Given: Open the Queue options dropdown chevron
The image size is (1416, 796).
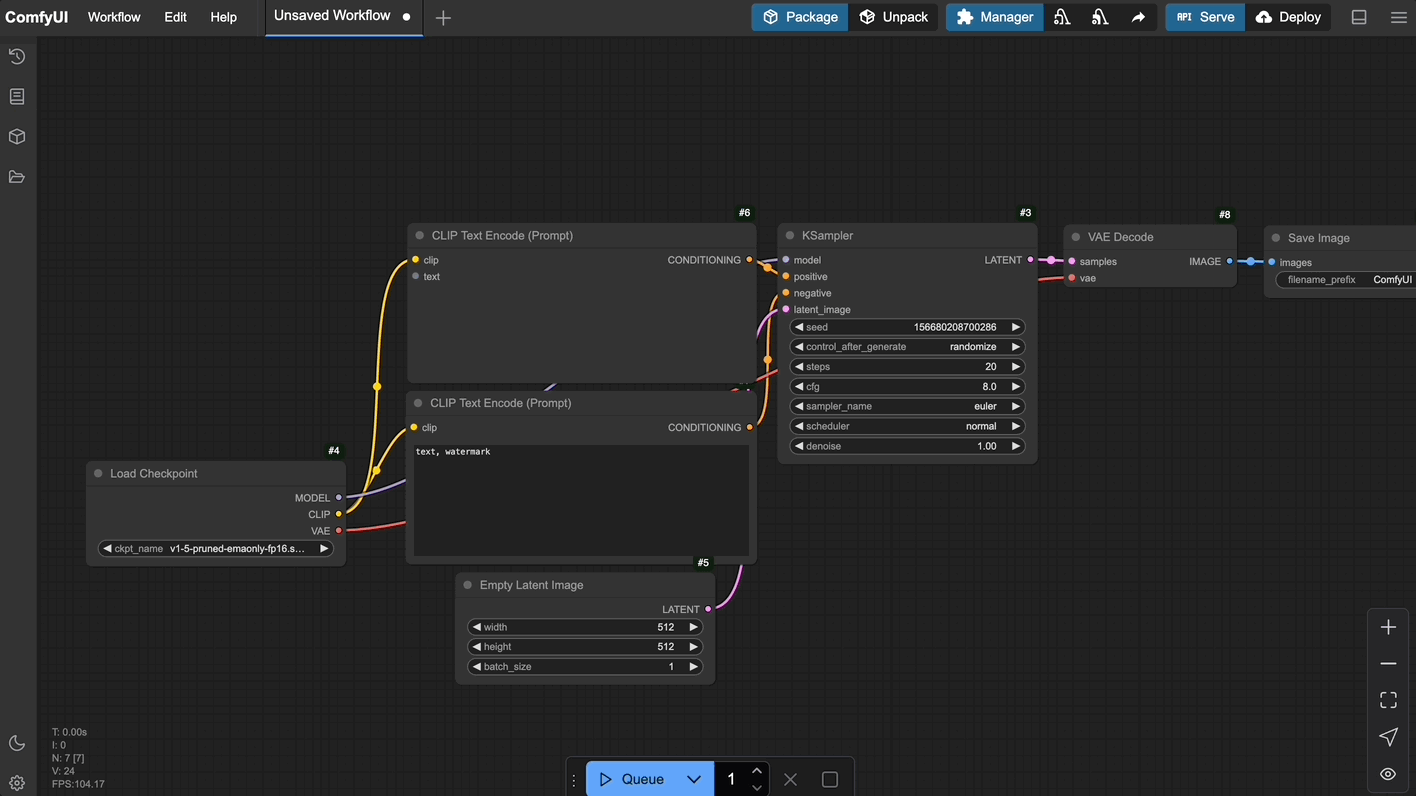Looking at the screenshot, I should 693,779.
